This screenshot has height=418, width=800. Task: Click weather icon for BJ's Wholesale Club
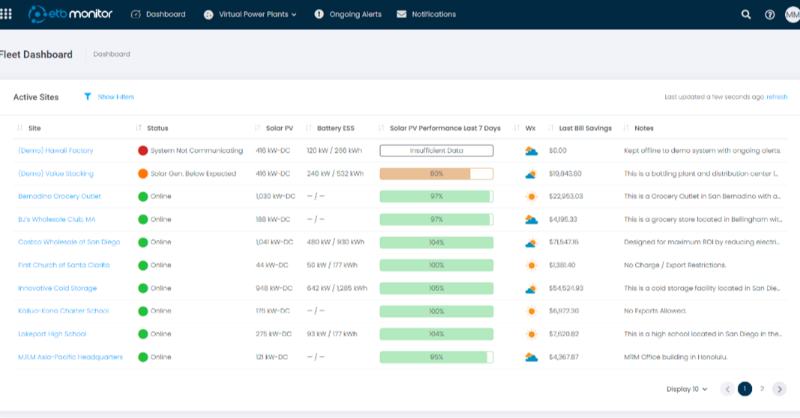coord(531,219)
